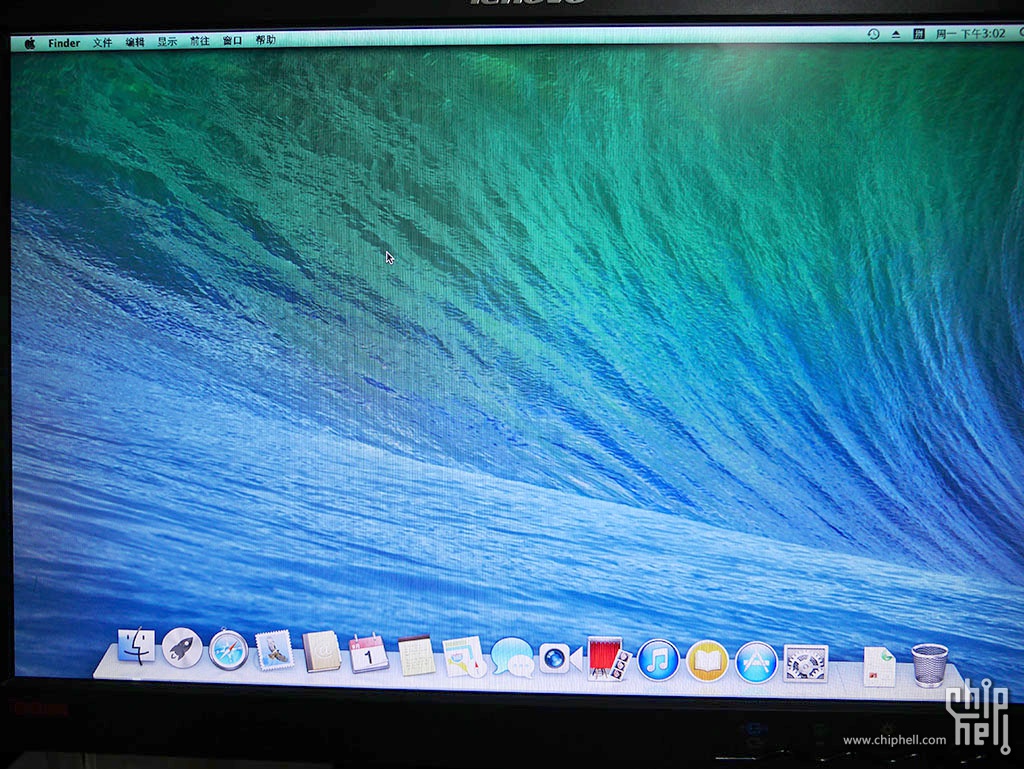Click the Time Machine menu bar icon
The height and width of the screenshot is (769, 1024).
873,34
